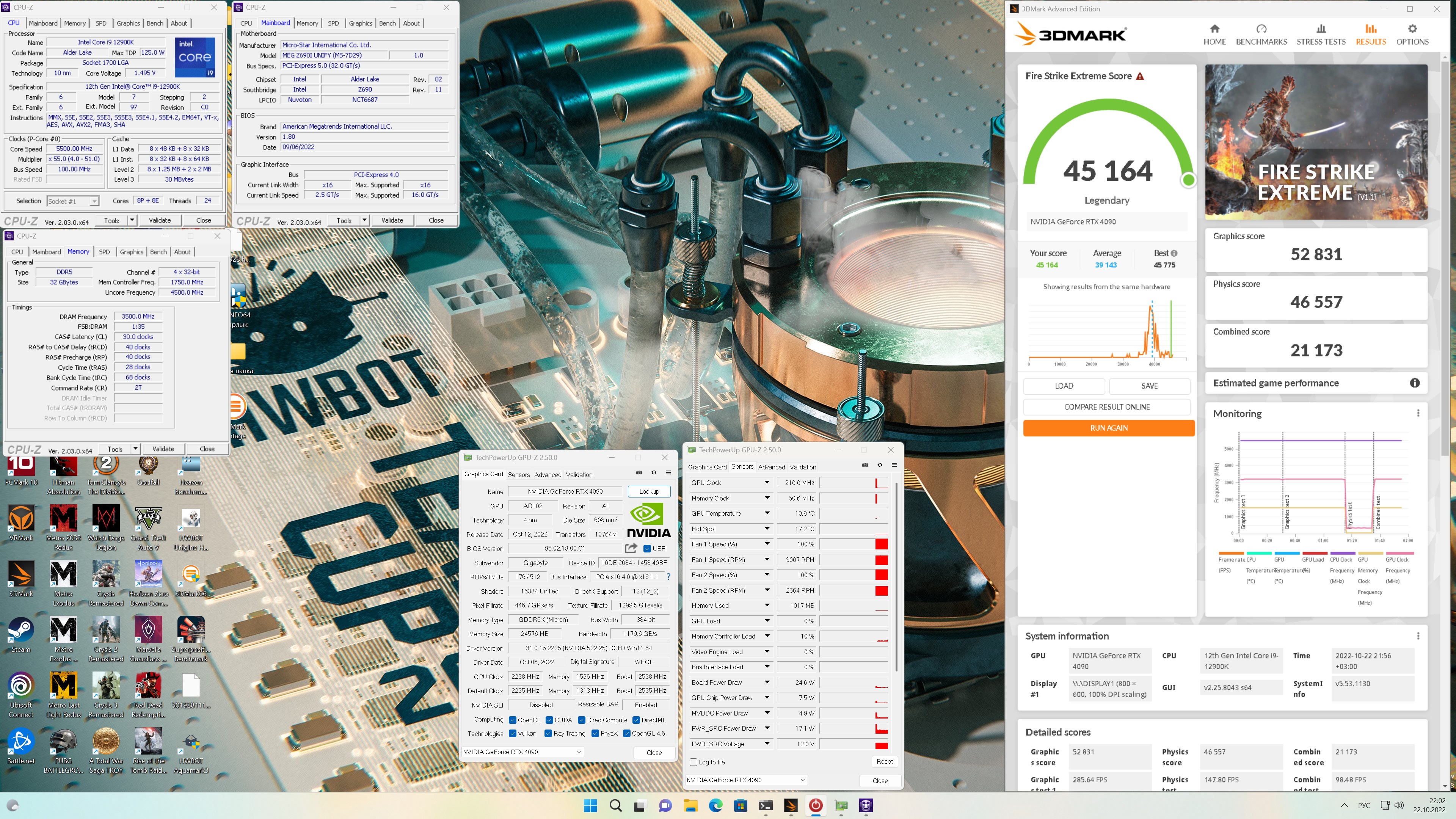Open the Battle.net desktop shortcut
The height and width of the screenshot is (819, 1456).
pyautogui.click(x=21, y=746)
